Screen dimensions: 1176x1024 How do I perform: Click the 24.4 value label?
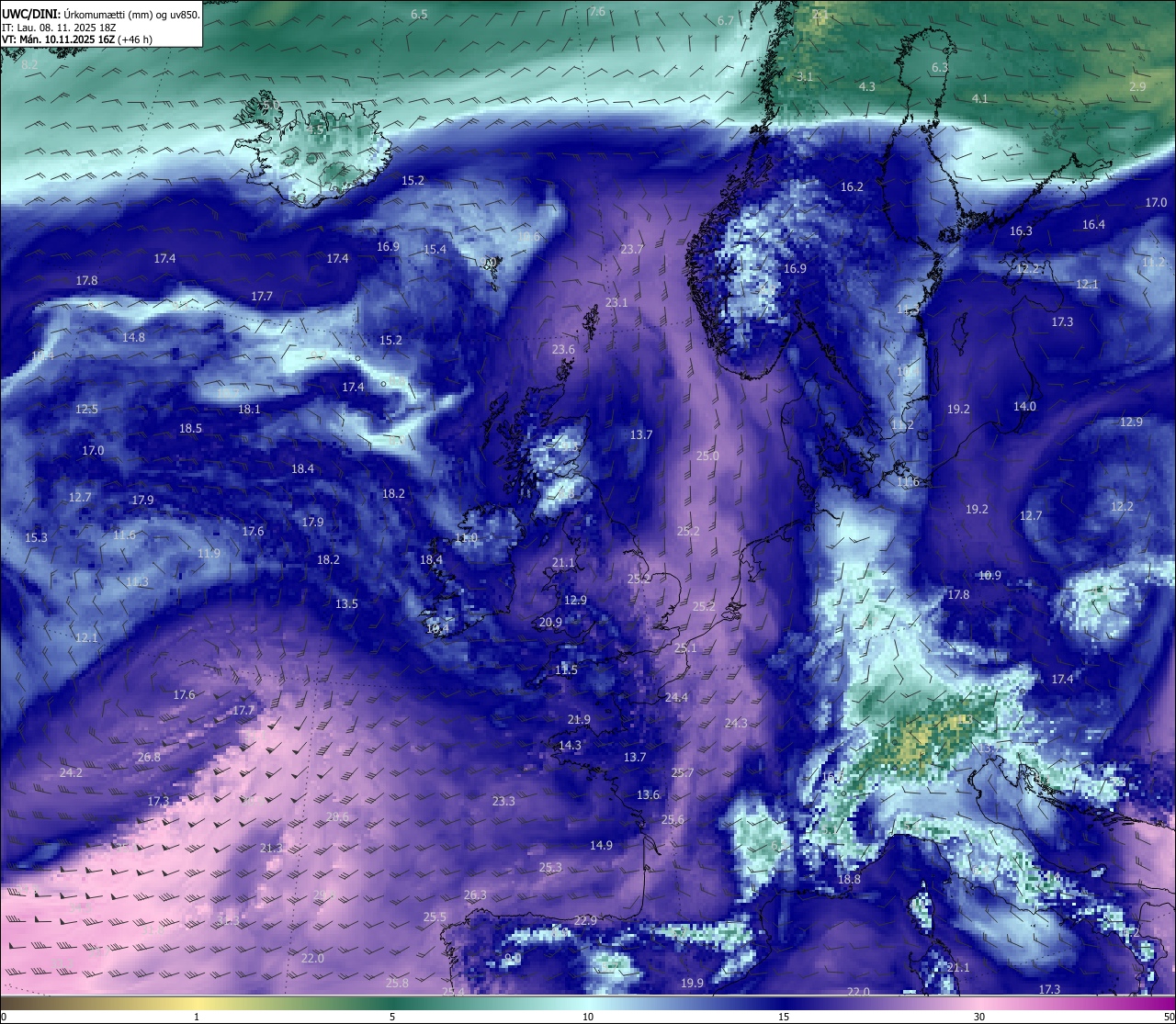coord(676,698)
